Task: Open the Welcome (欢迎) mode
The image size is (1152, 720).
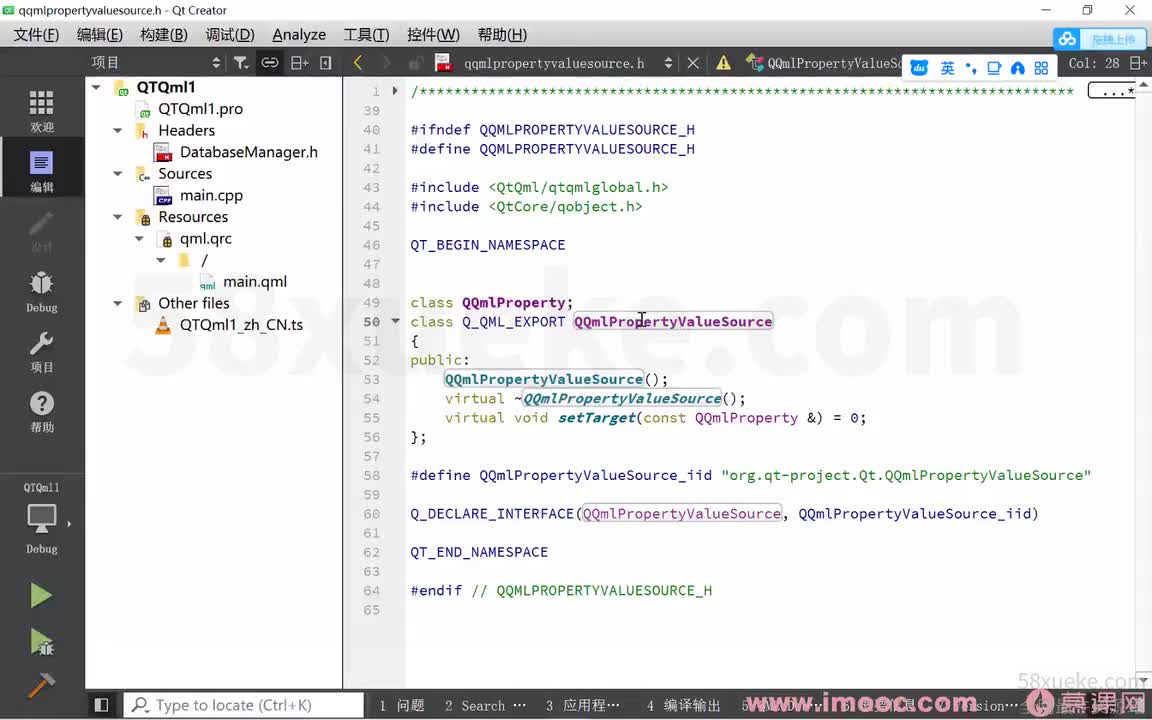Action: click(41, 110)
